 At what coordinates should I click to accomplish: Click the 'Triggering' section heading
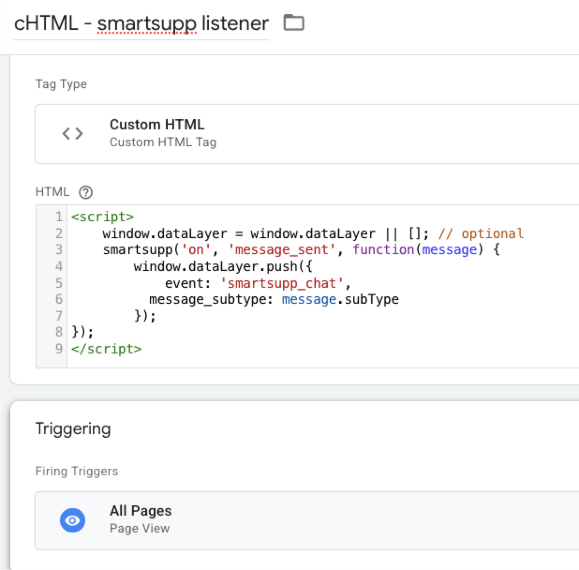click(x=73, y=429)
